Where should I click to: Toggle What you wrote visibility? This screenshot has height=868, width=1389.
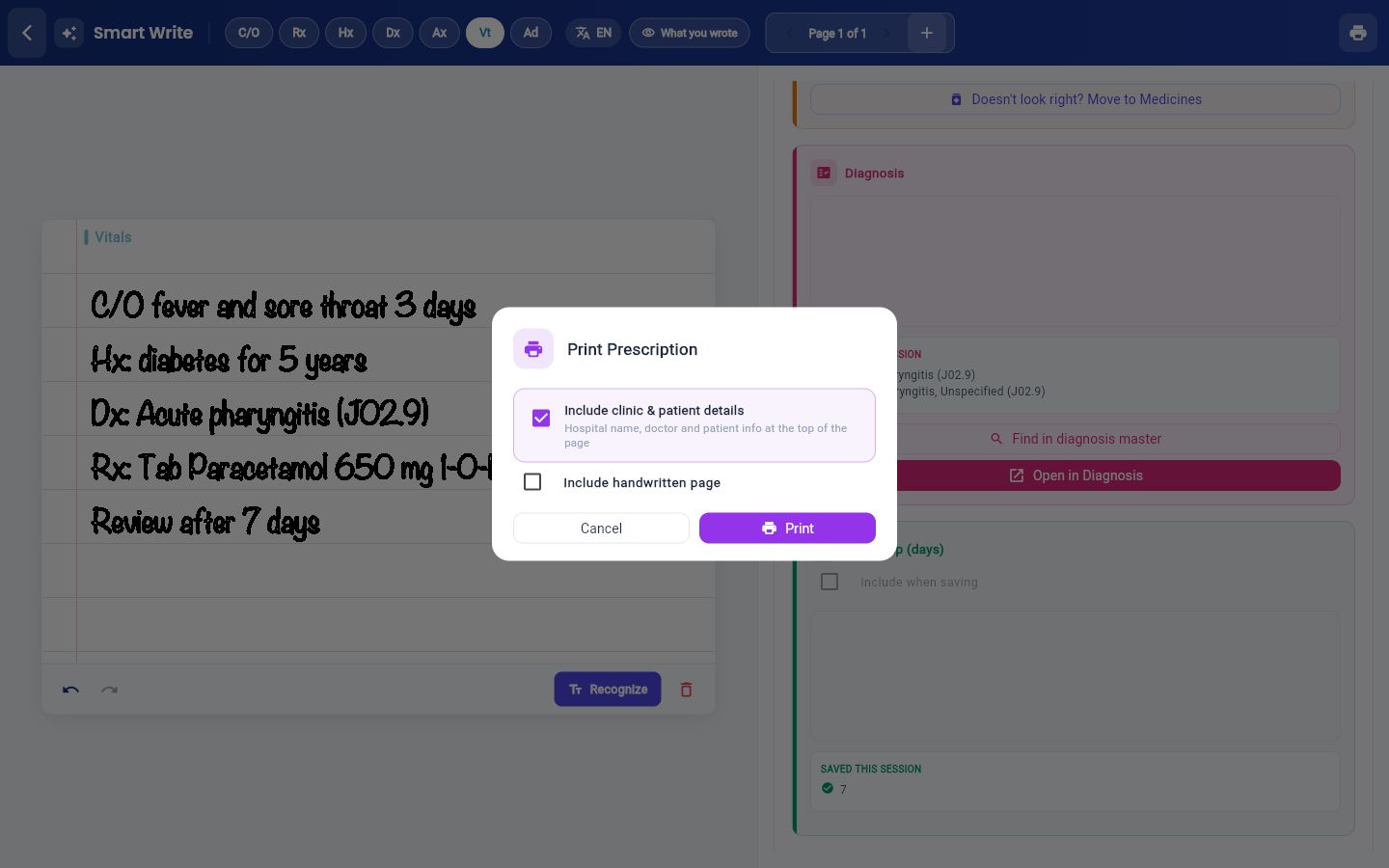click(x=689, y=33)
